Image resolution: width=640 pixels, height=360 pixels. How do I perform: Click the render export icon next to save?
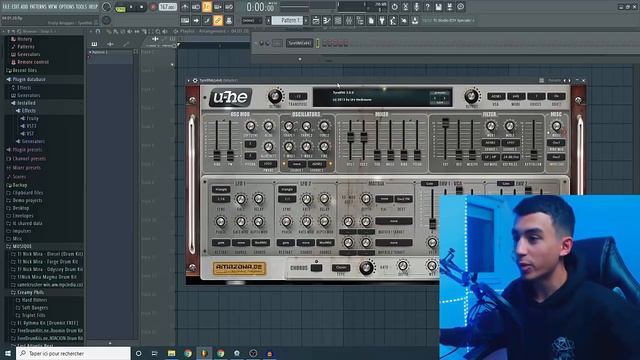[x=449, y=7]
